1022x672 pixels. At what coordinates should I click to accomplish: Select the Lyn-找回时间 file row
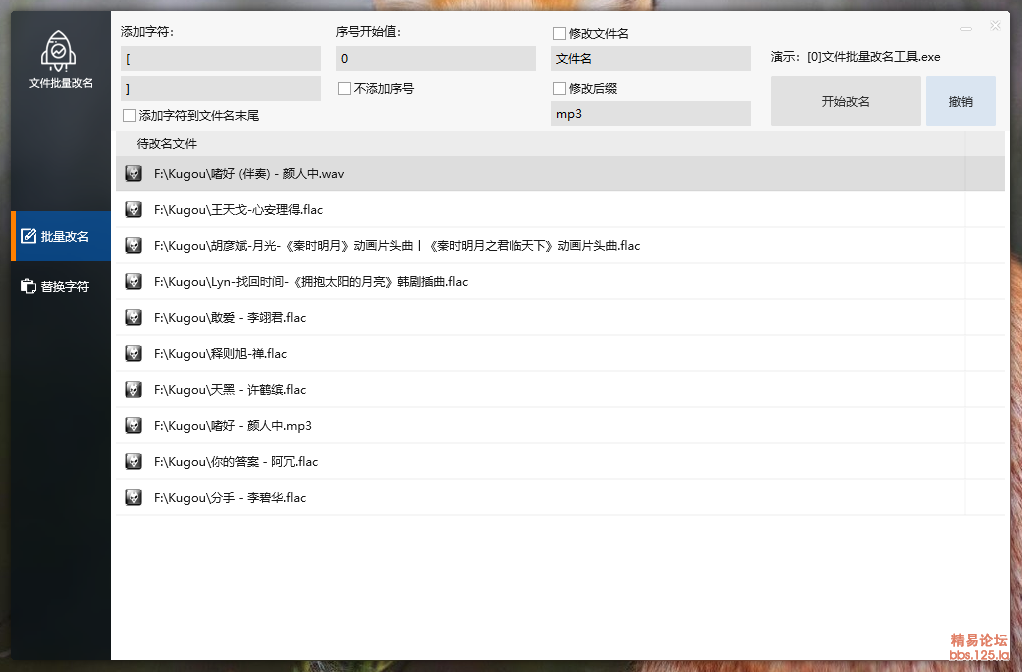(561, 282)
